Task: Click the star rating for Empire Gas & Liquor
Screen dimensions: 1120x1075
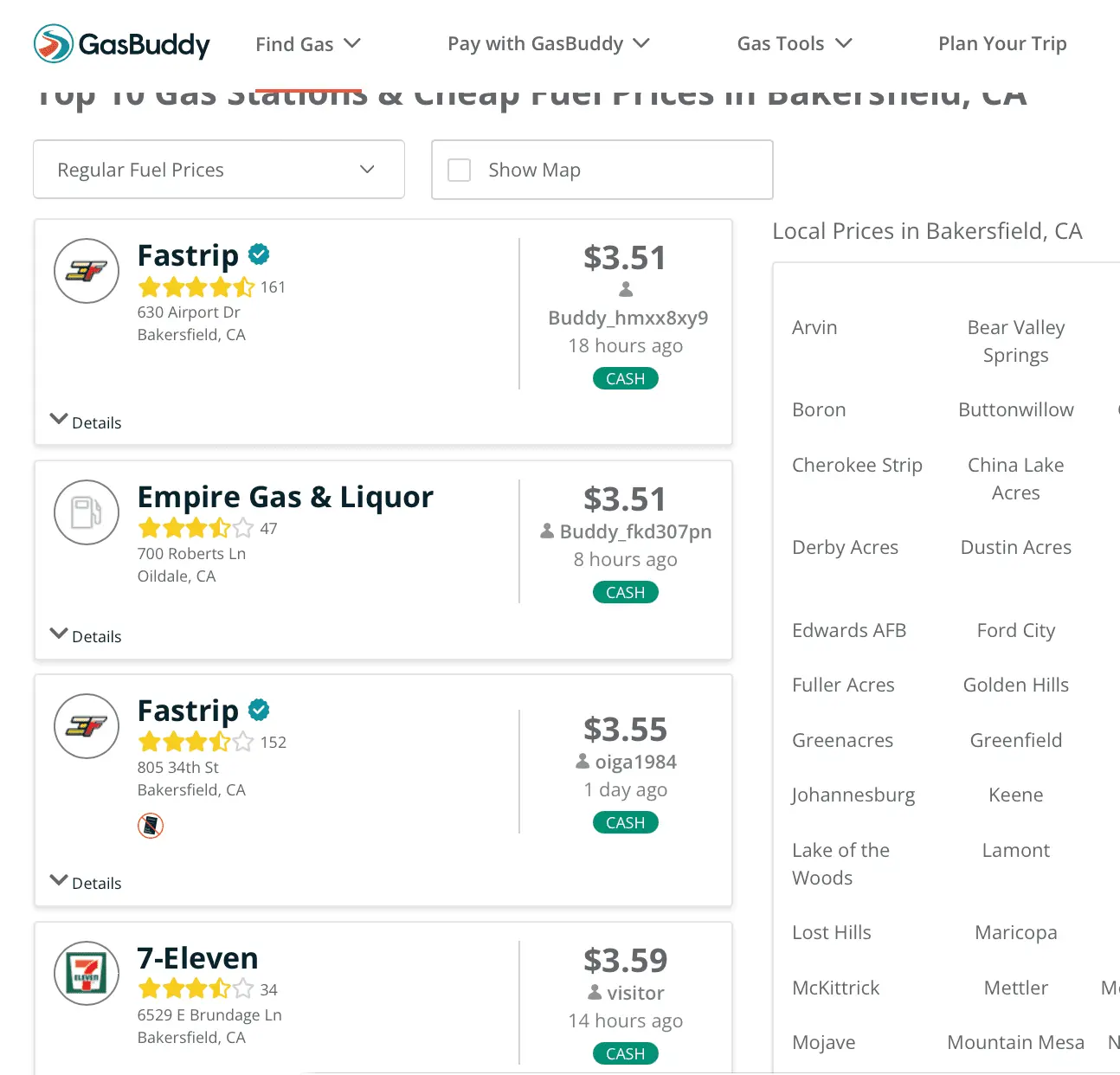Action: click(x=196, y=528)
